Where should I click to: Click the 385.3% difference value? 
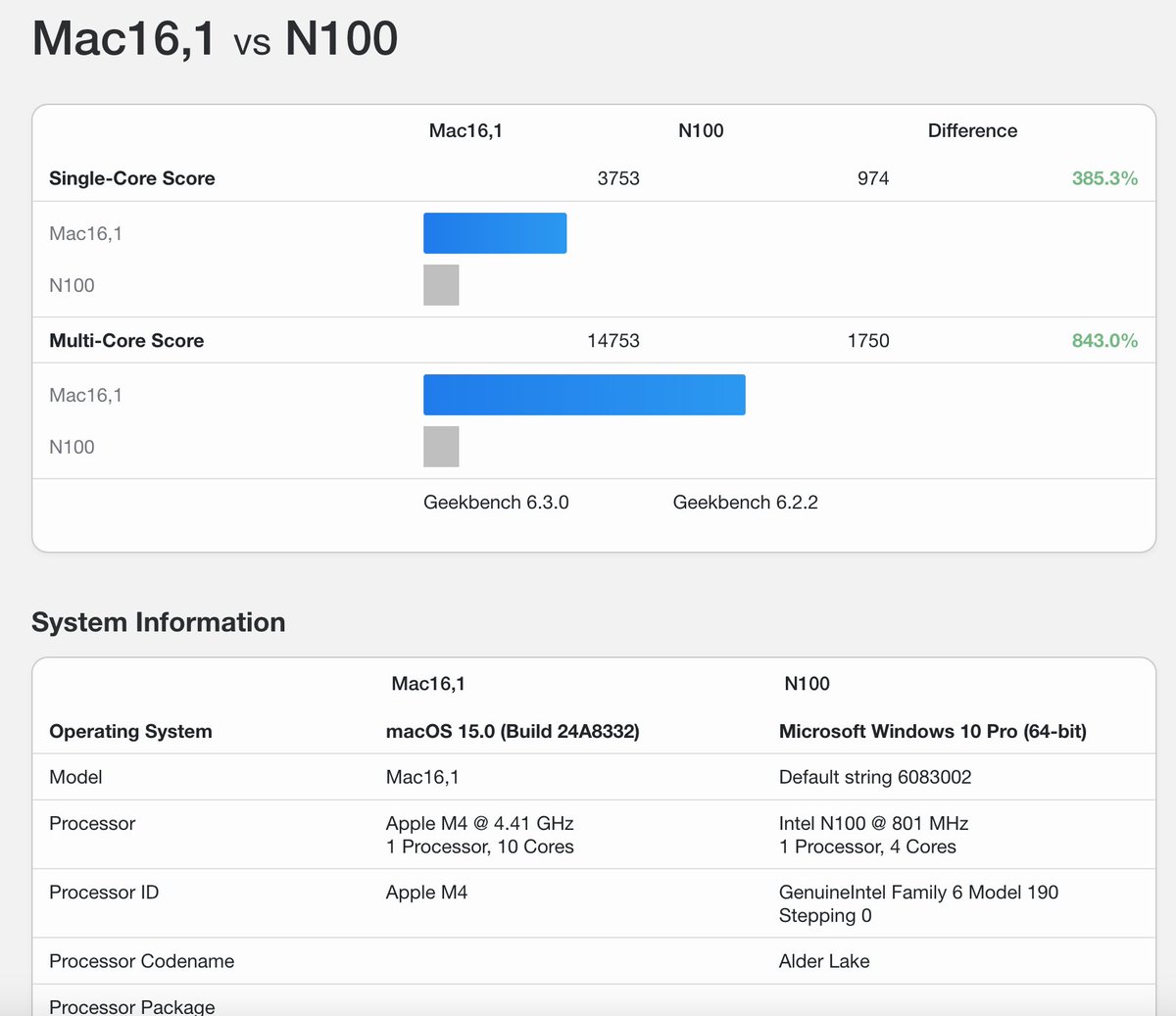pos(1104,178)
